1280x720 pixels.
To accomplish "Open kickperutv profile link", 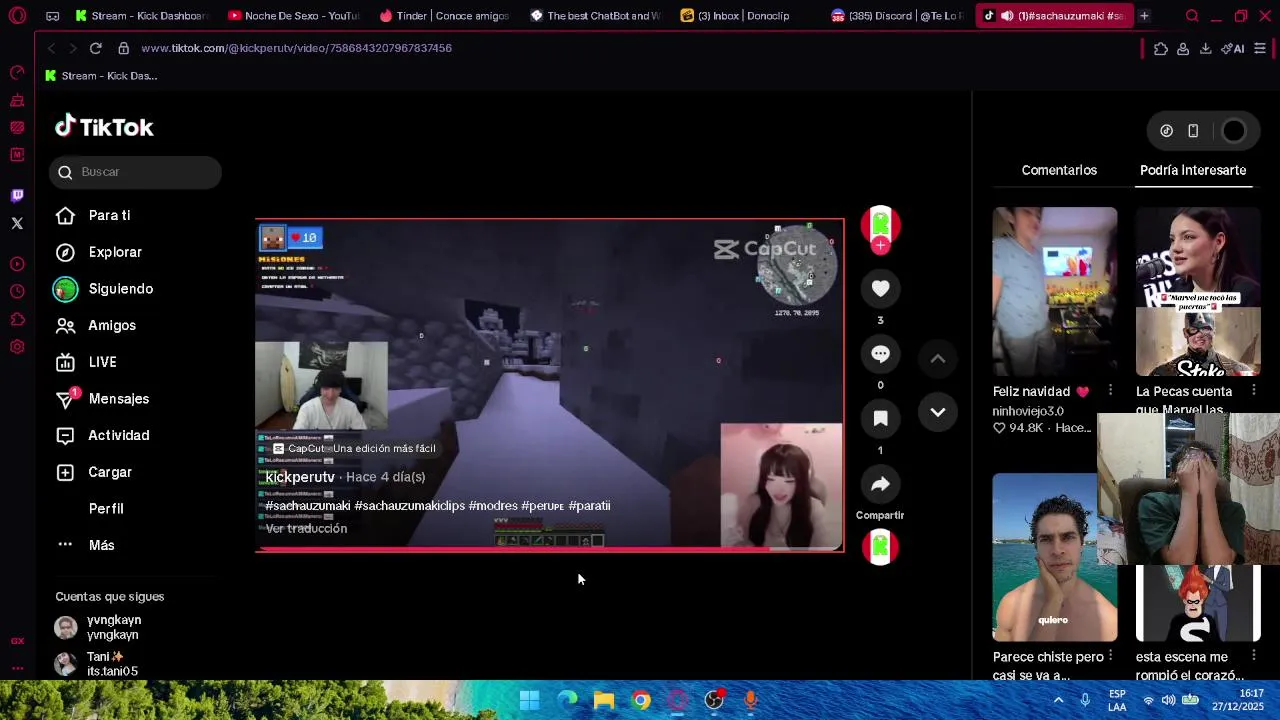I will (x=300, y=477).
